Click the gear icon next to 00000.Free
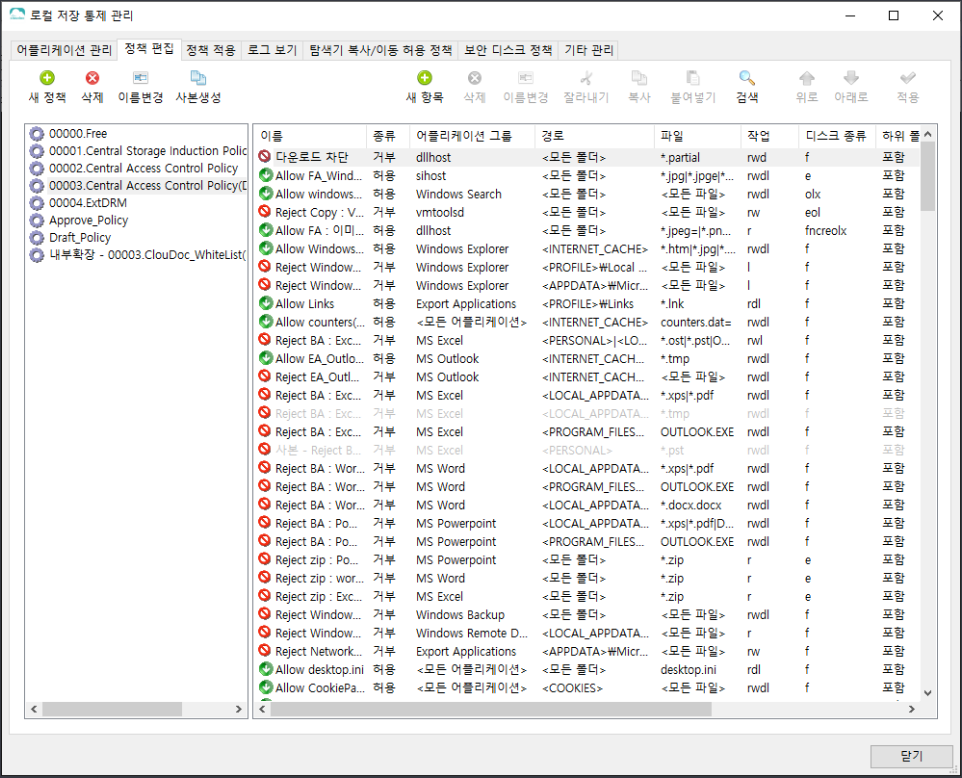 (37, 134)
